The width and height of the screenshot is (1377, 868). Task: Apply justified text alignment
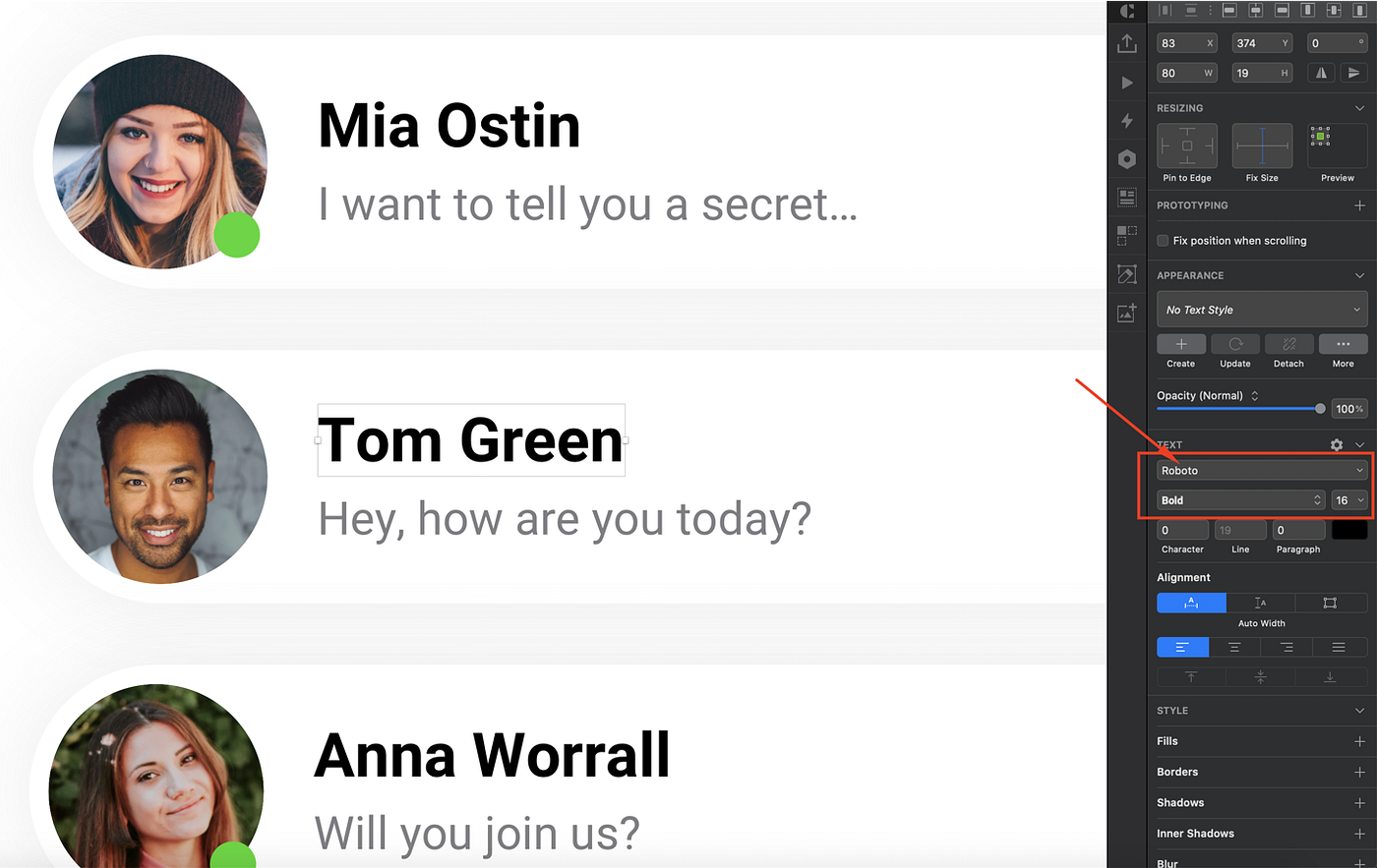coord(1339,647)
